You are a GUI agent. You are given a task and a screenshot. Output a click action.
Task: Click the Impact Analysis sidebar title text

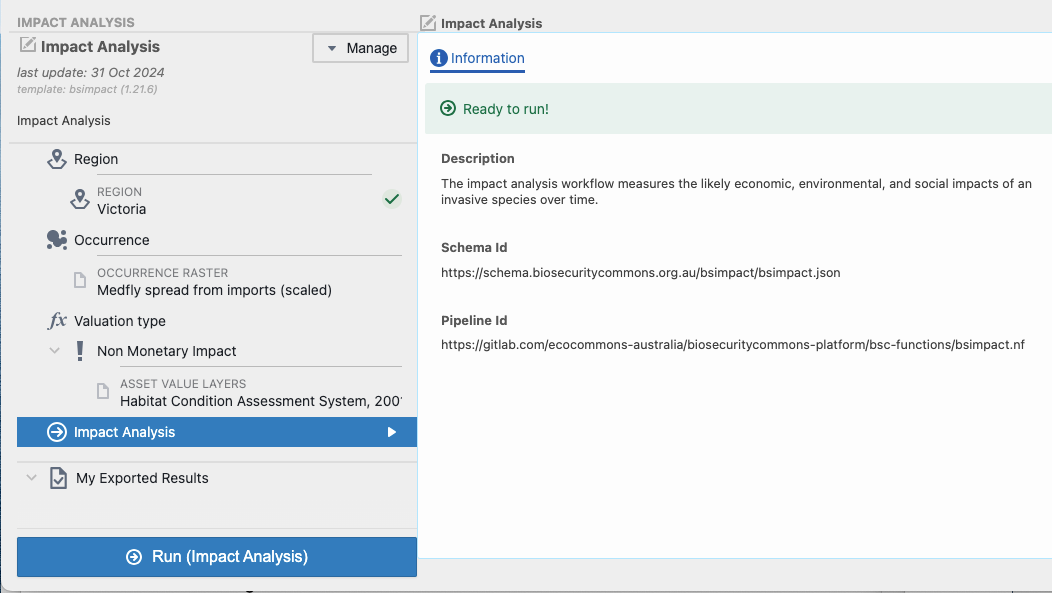coord(100,46)
